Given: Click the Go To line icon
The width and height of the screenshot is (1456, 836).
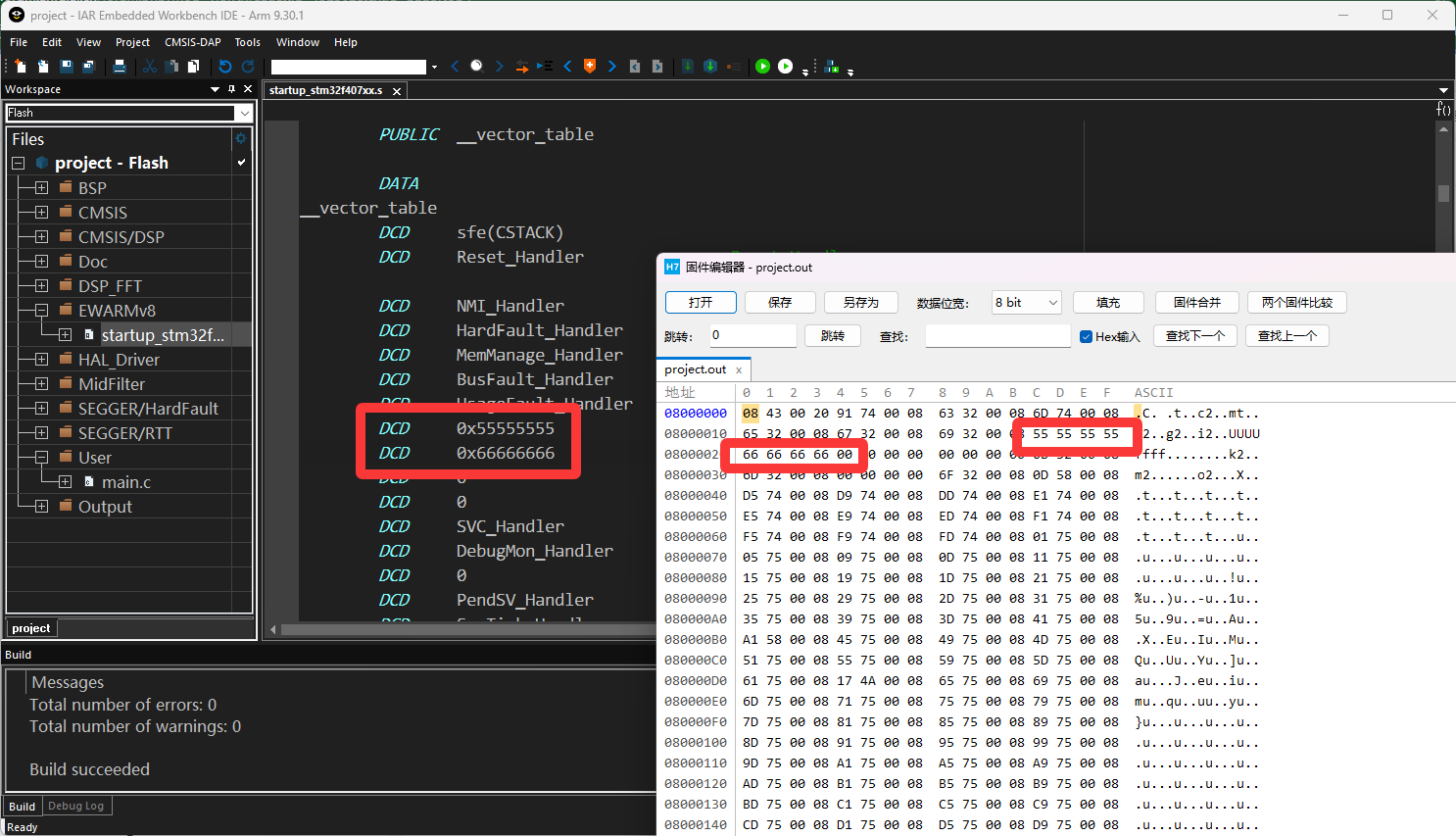Looking at the screenshot, I should (545, 66).
